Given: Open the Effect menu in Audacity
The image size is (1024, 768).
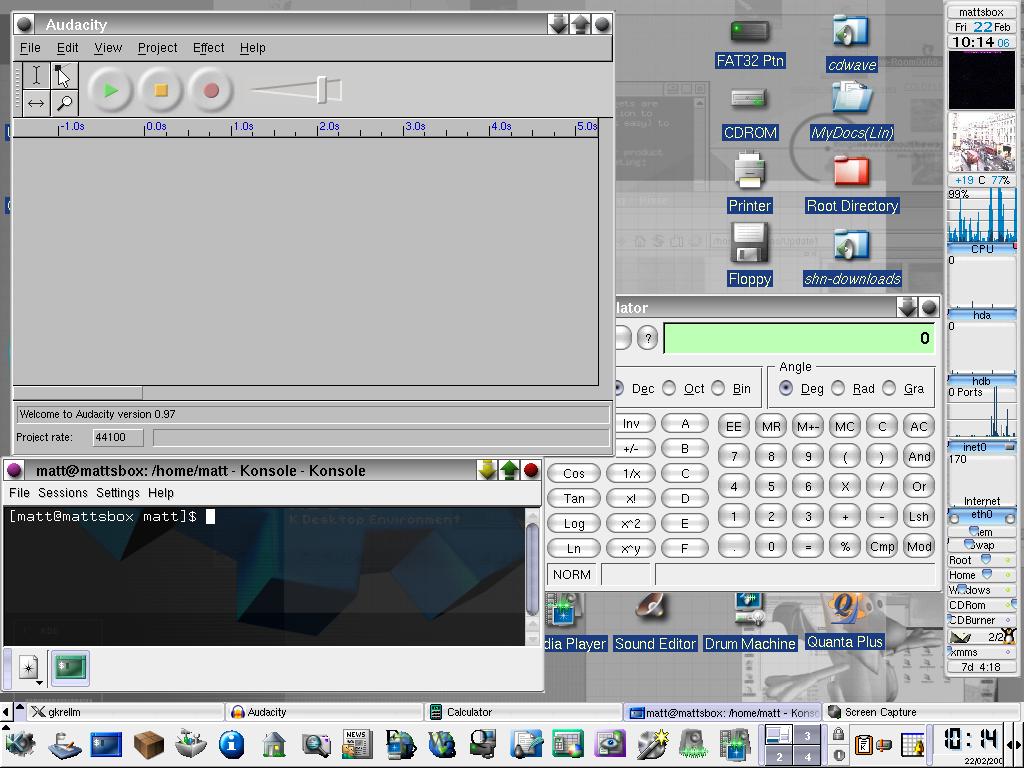Looking at the screenshot, I should (x=208, y=48).
